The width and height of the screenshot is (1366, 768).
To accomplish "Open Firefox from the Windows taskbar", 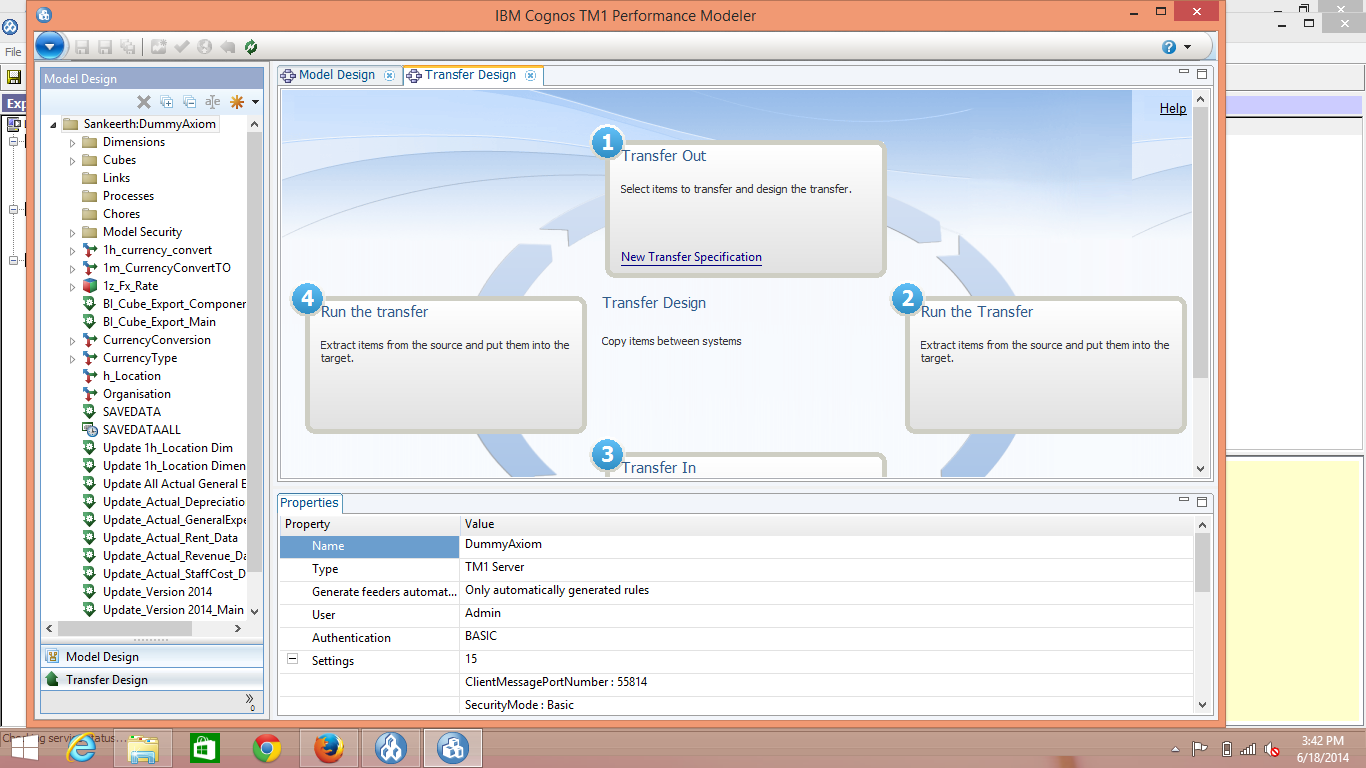I will tap(328, 748).
